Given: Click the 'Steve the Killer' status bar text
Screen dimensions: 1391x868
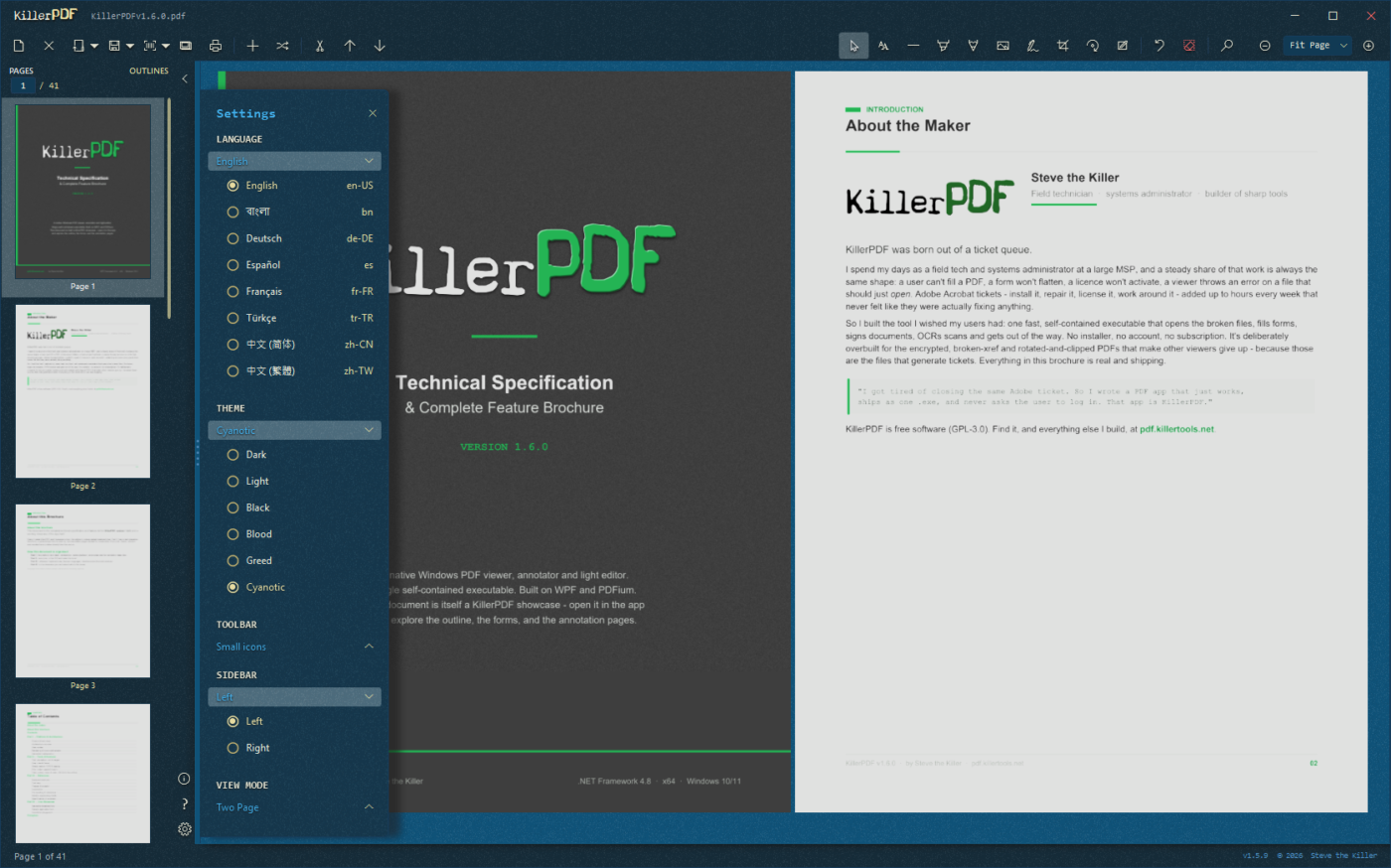Looking at the screenshot, I should [1343, 855].
